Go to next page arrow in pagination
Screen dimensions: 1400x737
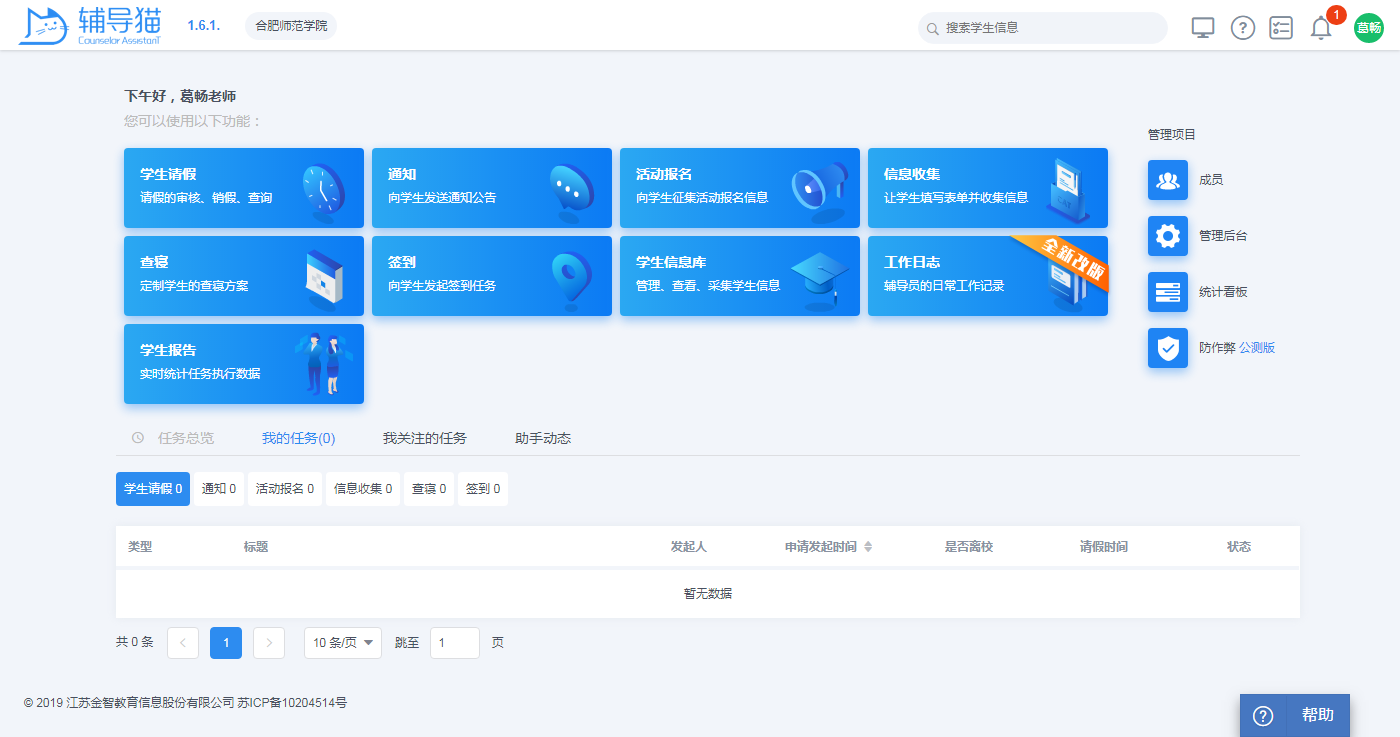tap(269, 643)
